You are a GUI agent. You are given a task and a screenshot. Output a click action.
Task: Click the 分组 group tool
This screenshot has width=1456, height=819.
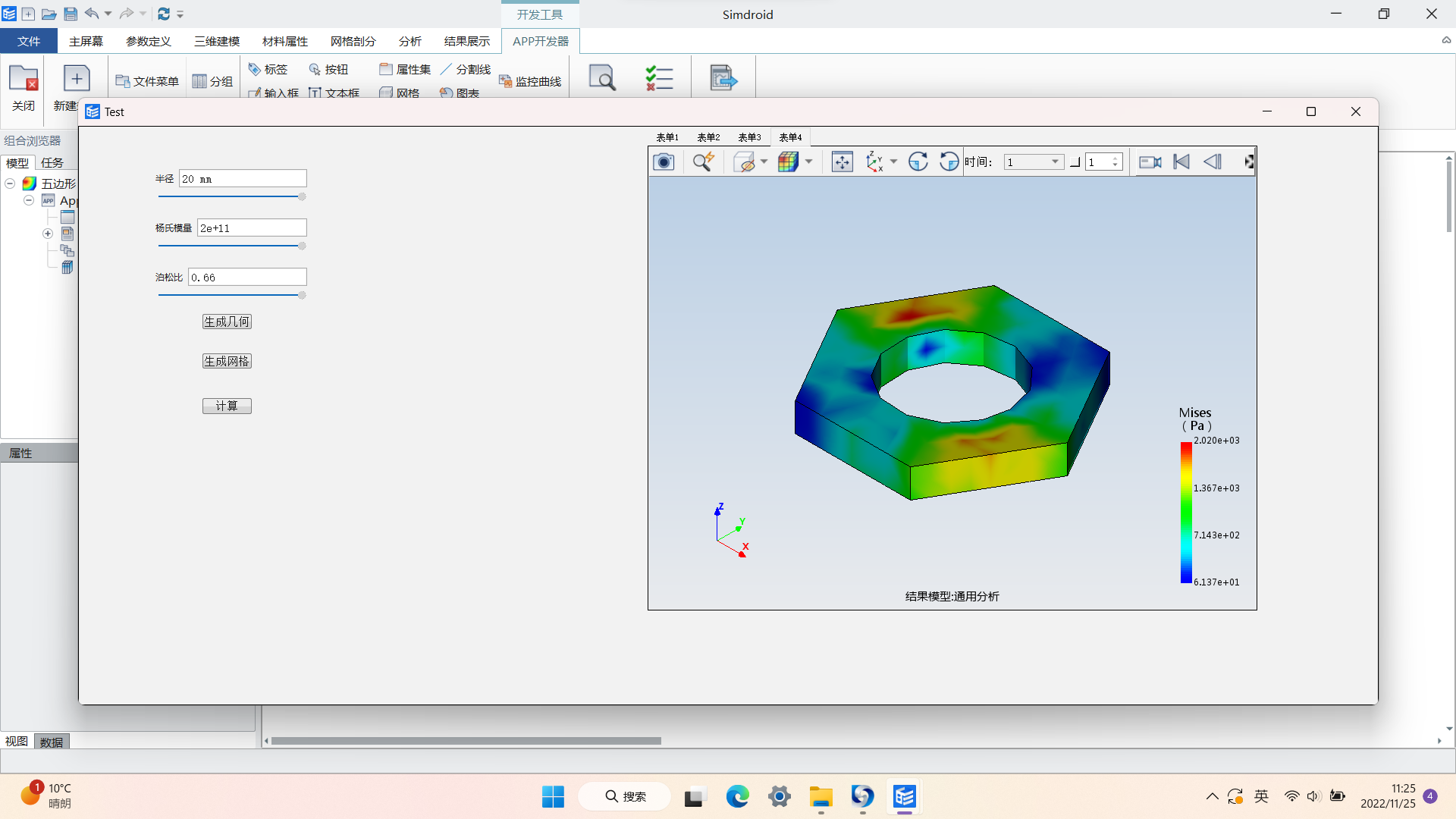click(212, 81)
